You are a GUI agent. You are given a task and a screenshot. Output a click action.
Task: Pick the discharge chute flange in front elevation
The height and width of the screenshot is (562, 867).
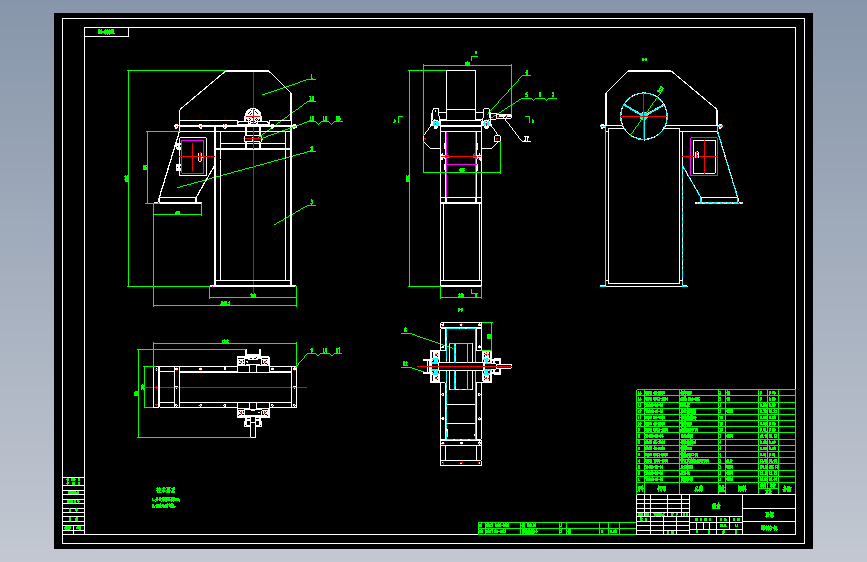177,200
